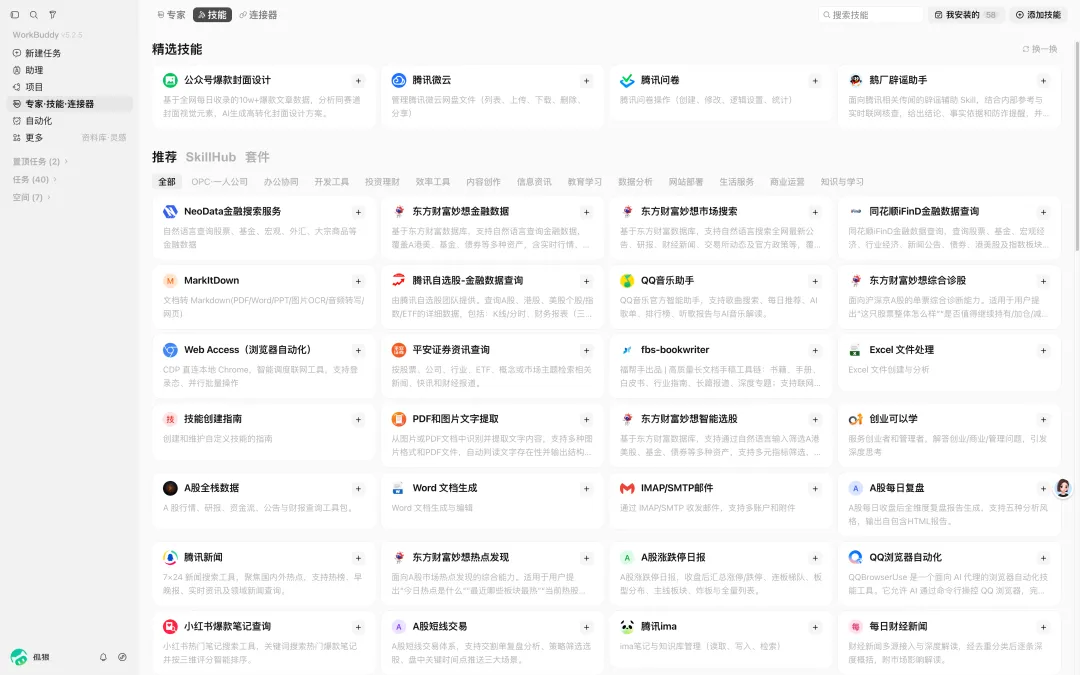Add PDF和图片文字提取 skill

point(586,419)
